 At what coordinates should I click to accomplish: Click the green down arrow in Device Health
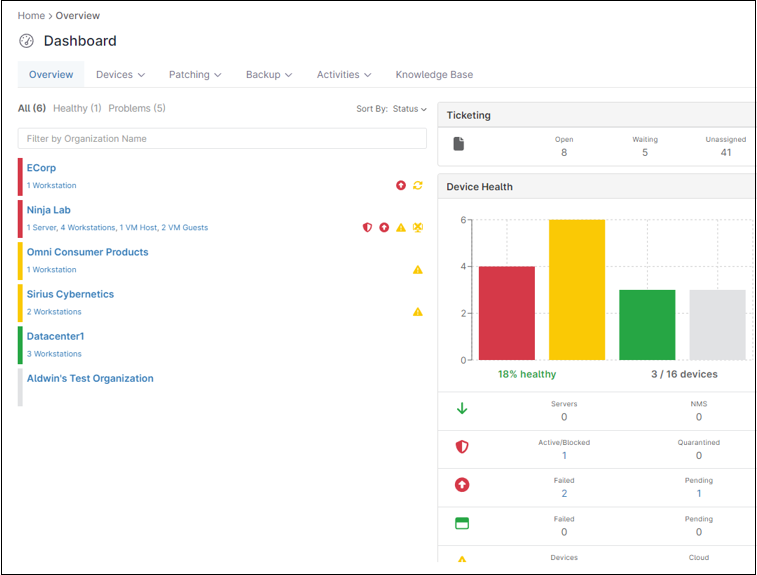(462, 409)
